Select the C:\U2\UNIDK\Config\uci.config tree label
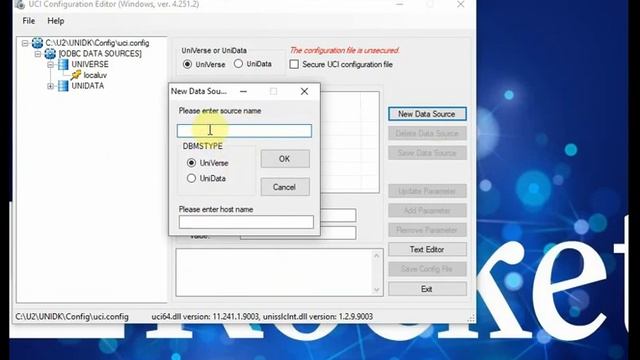The width and height of the screenshot is (640, 360). (x=97, y=43)
